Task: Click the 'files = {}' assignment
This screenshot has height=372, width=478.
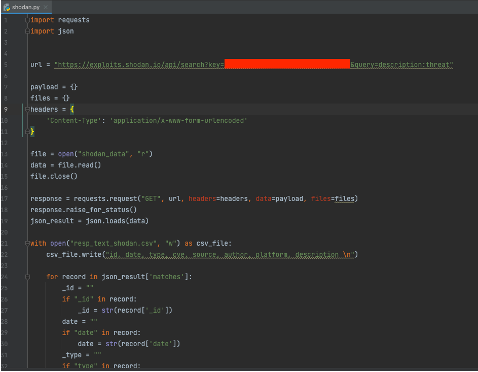Action: (x=50, y=98)
